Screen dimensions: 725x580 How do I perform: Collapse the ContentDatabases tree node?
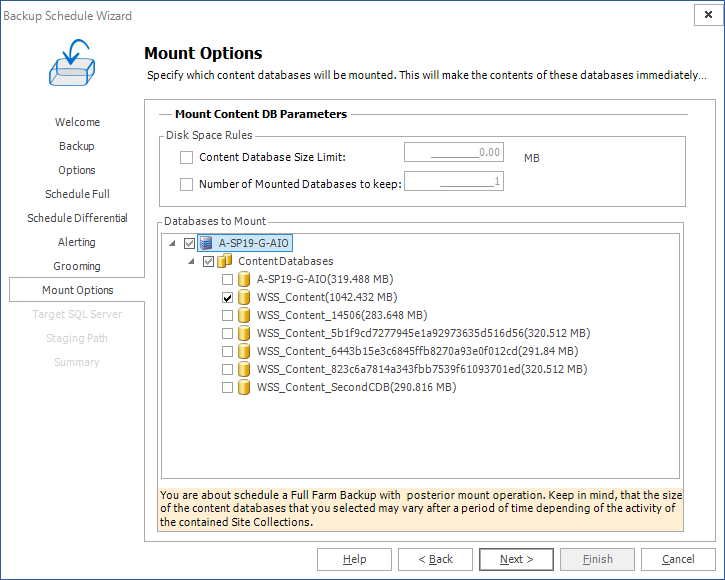[192, 261]
